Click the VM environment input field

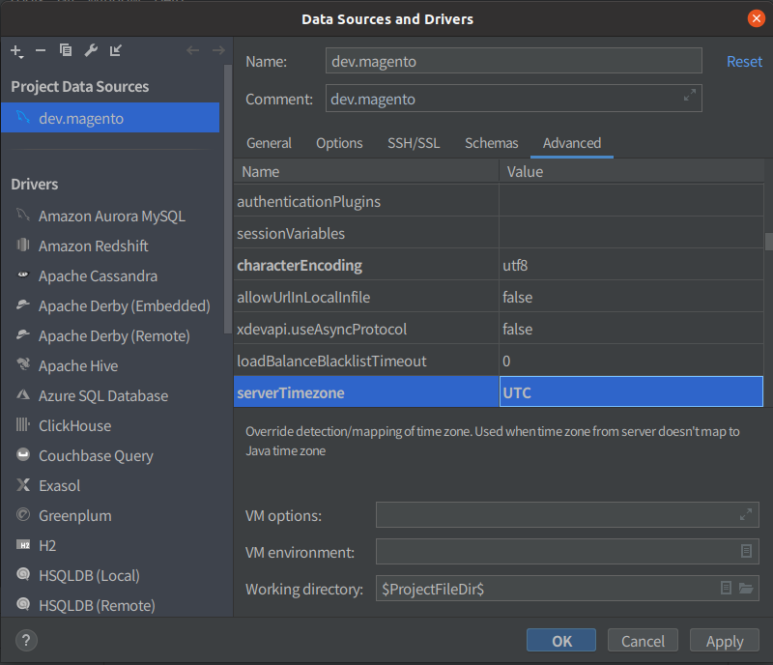(x=567, y=552)
